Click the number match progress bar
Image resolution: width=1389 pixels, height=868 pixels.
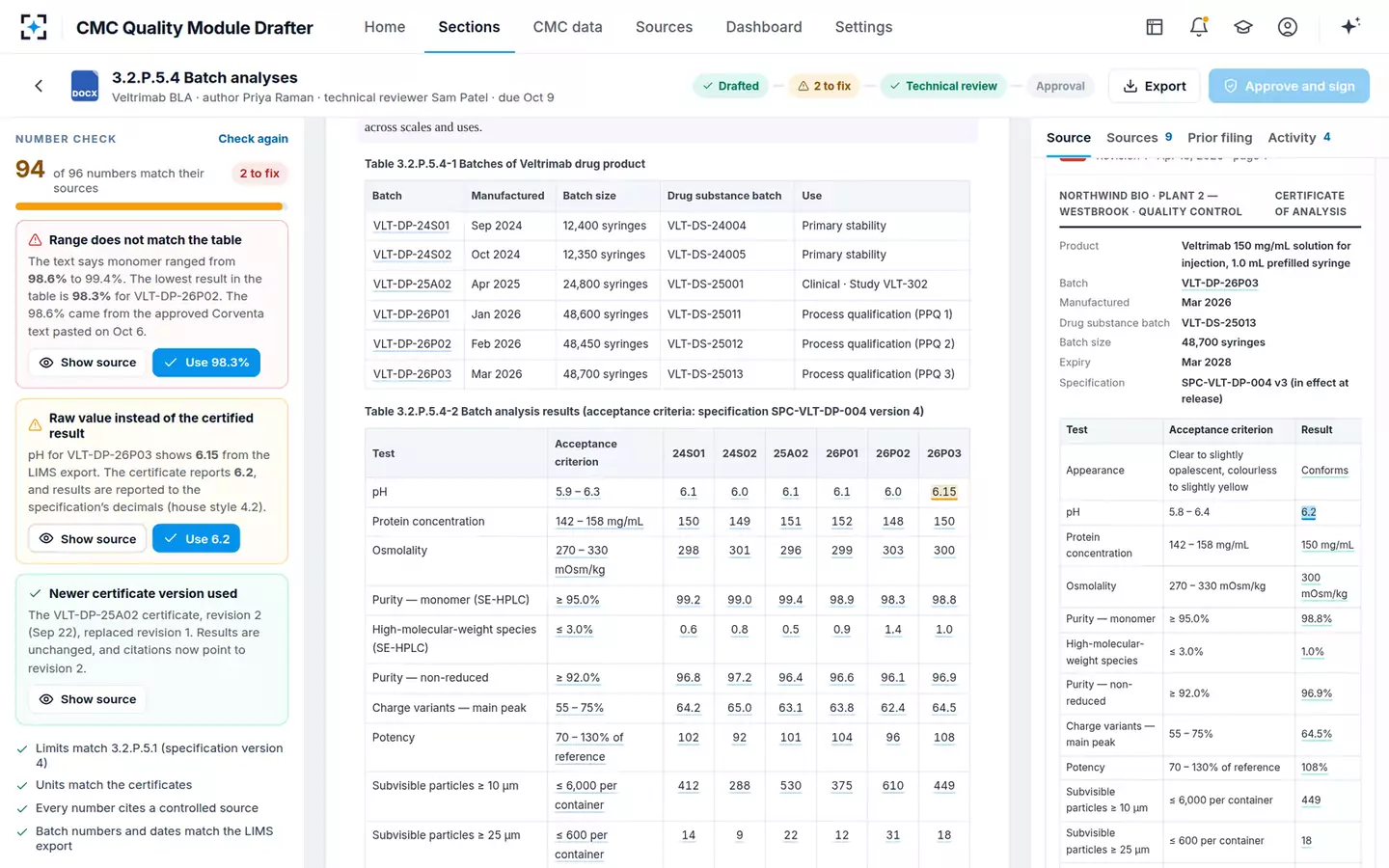[x=151, y=206]
